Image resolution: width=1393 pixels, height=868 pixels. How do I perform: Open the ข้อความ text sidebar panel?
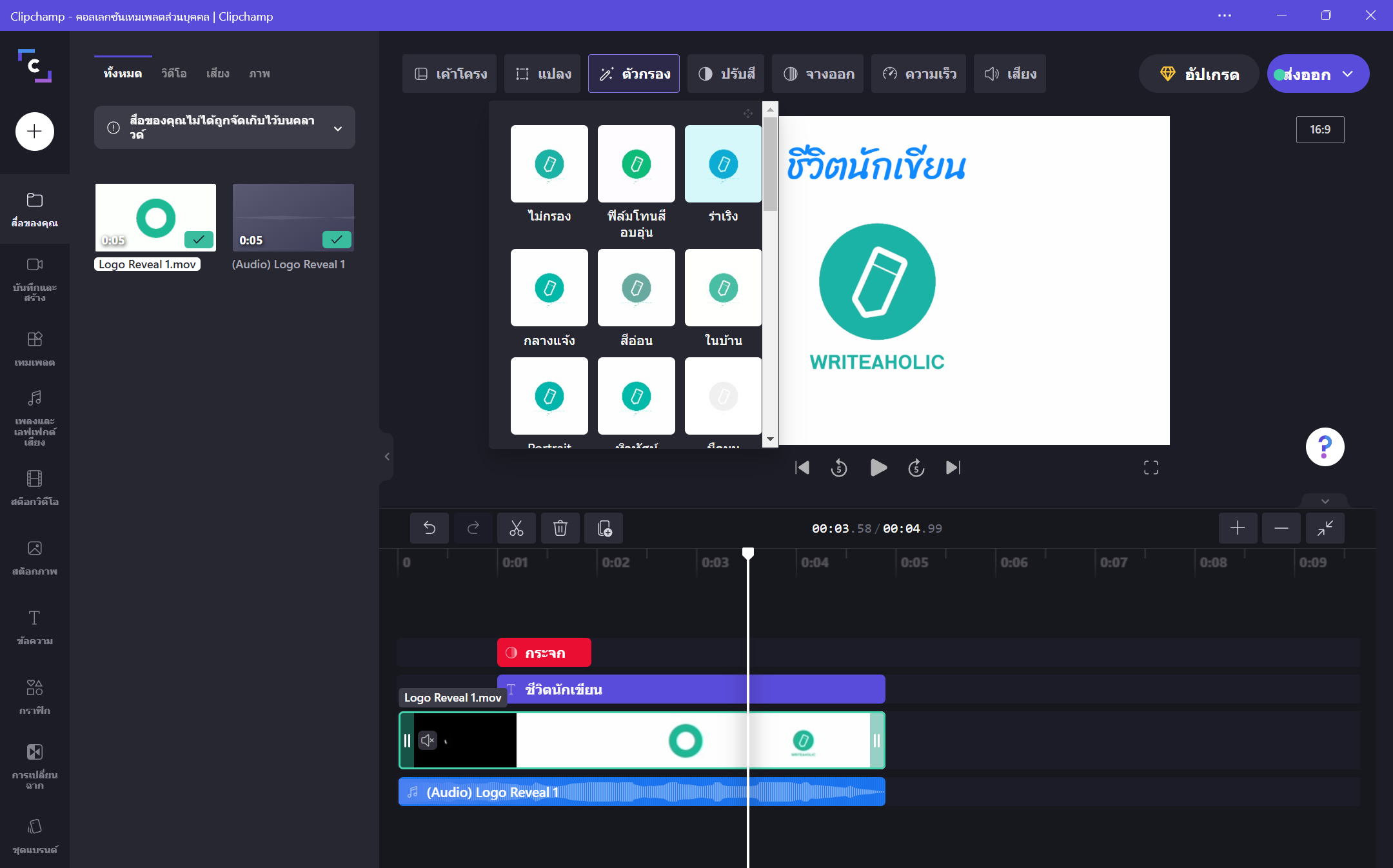click(35, 627)
